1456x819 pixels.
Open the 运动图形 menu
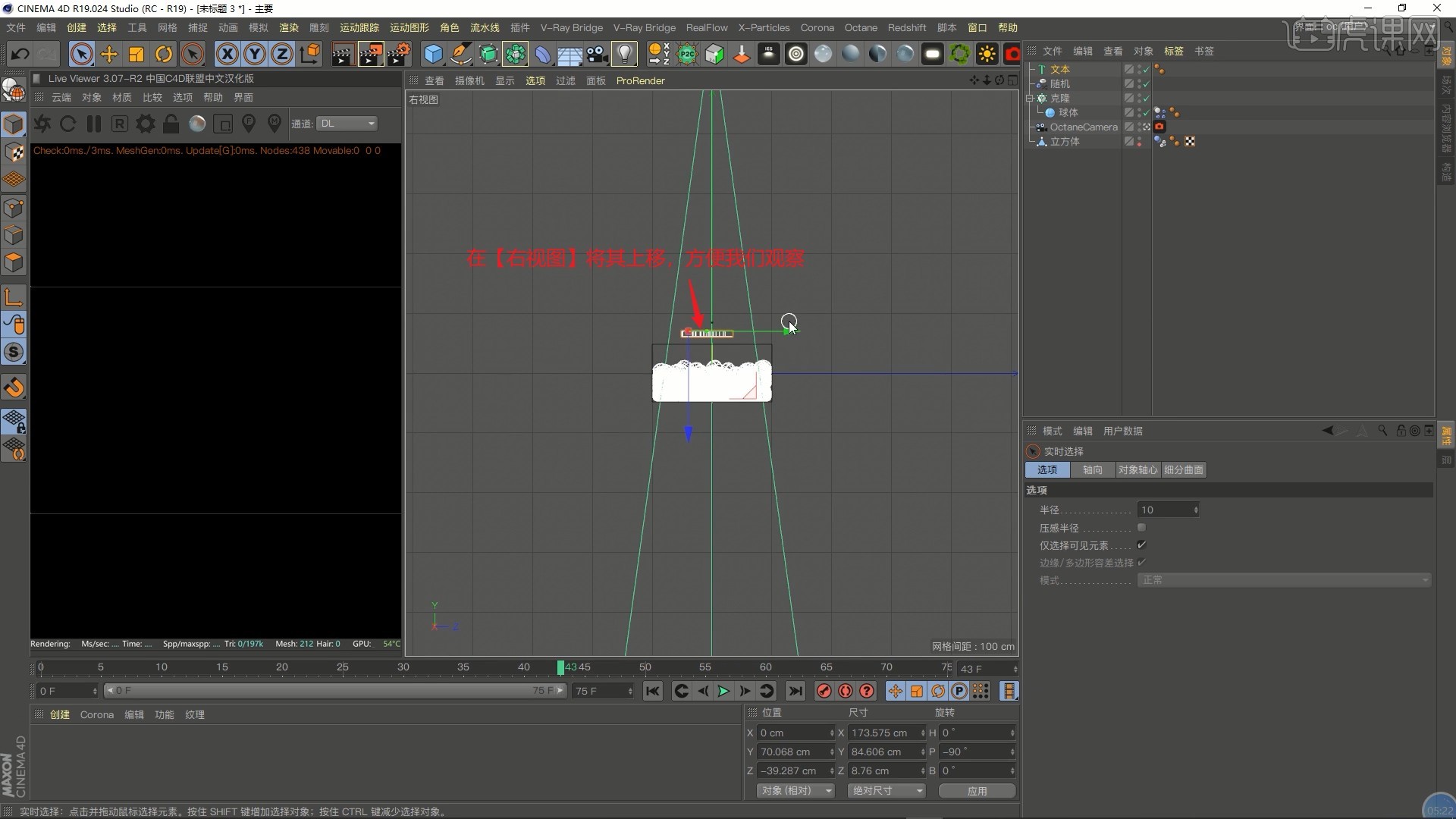click(x=409, y=27)
